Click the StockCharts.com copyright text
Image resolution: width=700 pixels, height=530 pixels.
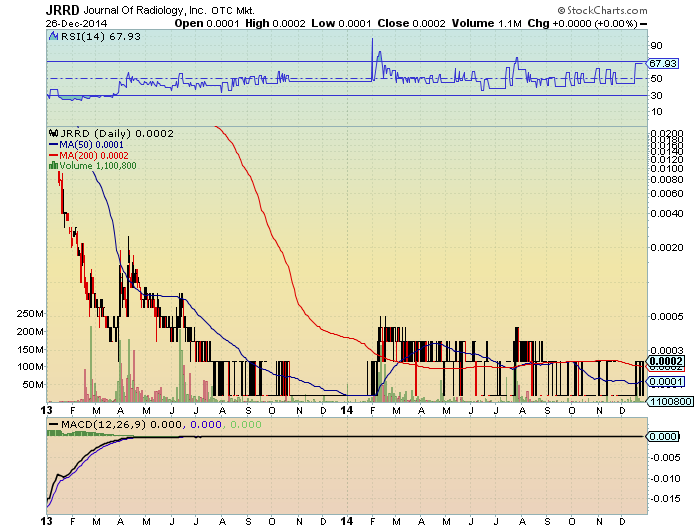coord(602,10)
